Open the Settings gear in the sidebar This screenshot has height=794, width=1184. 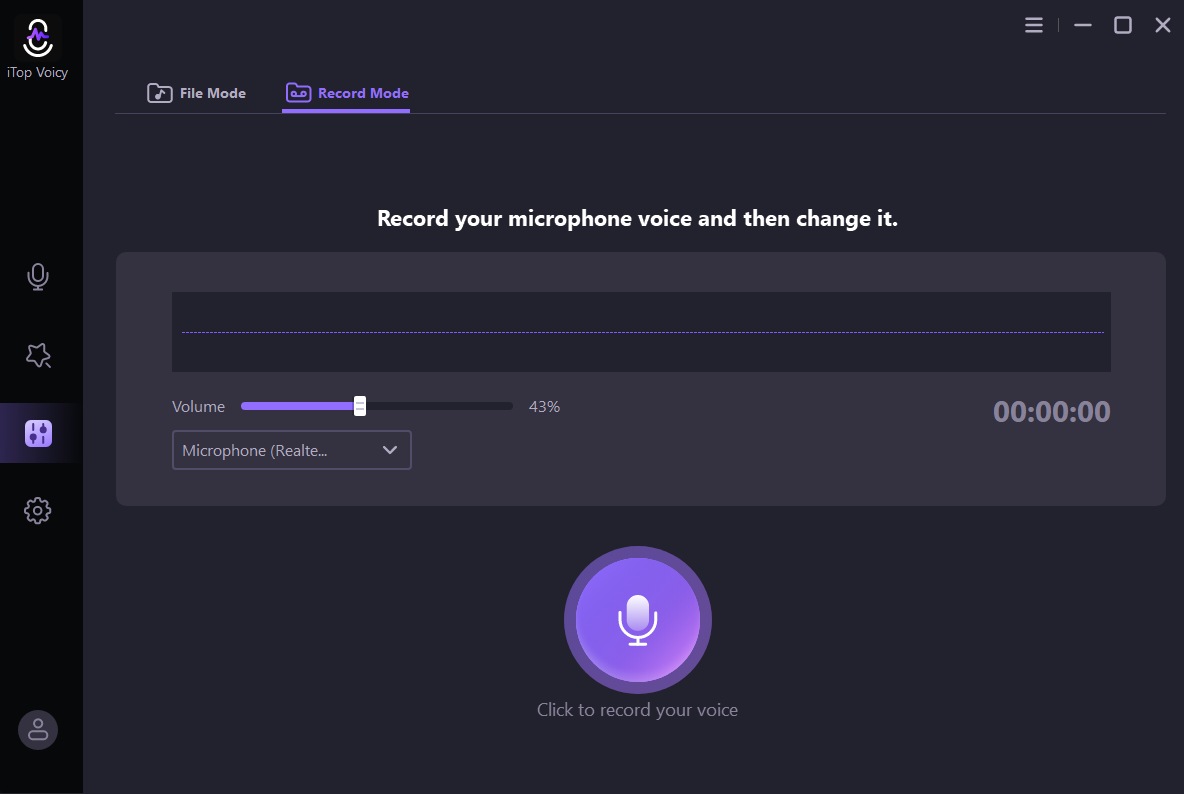coord(37,510)
